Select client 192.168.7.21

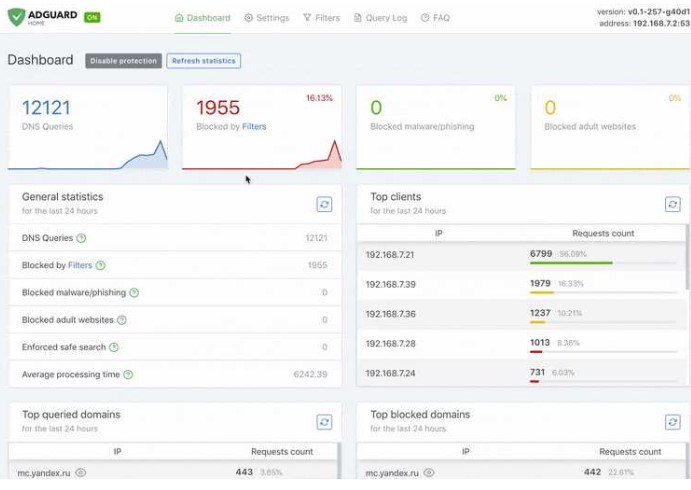click(x=390, y=255)
